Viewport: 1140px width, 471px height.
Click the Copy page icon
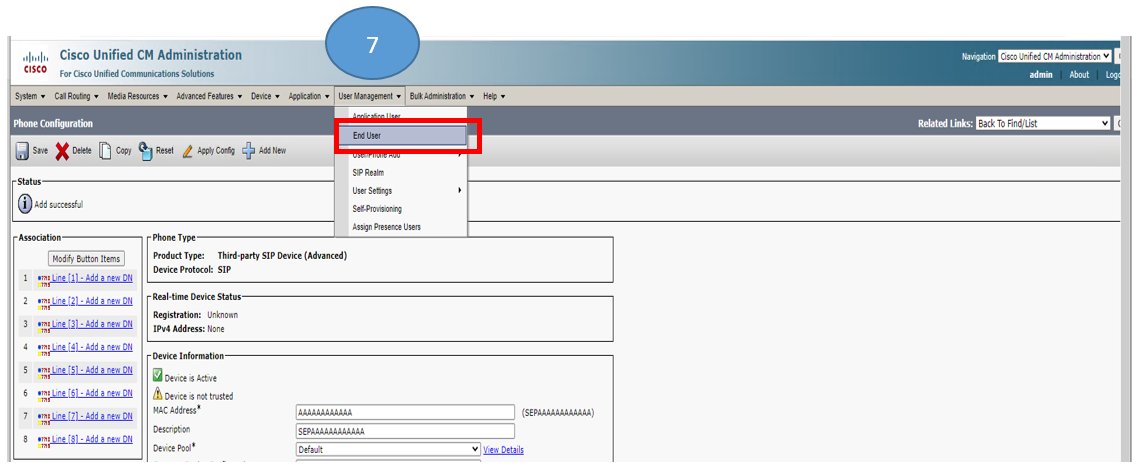pyautogui.click(x=105, y=150)
